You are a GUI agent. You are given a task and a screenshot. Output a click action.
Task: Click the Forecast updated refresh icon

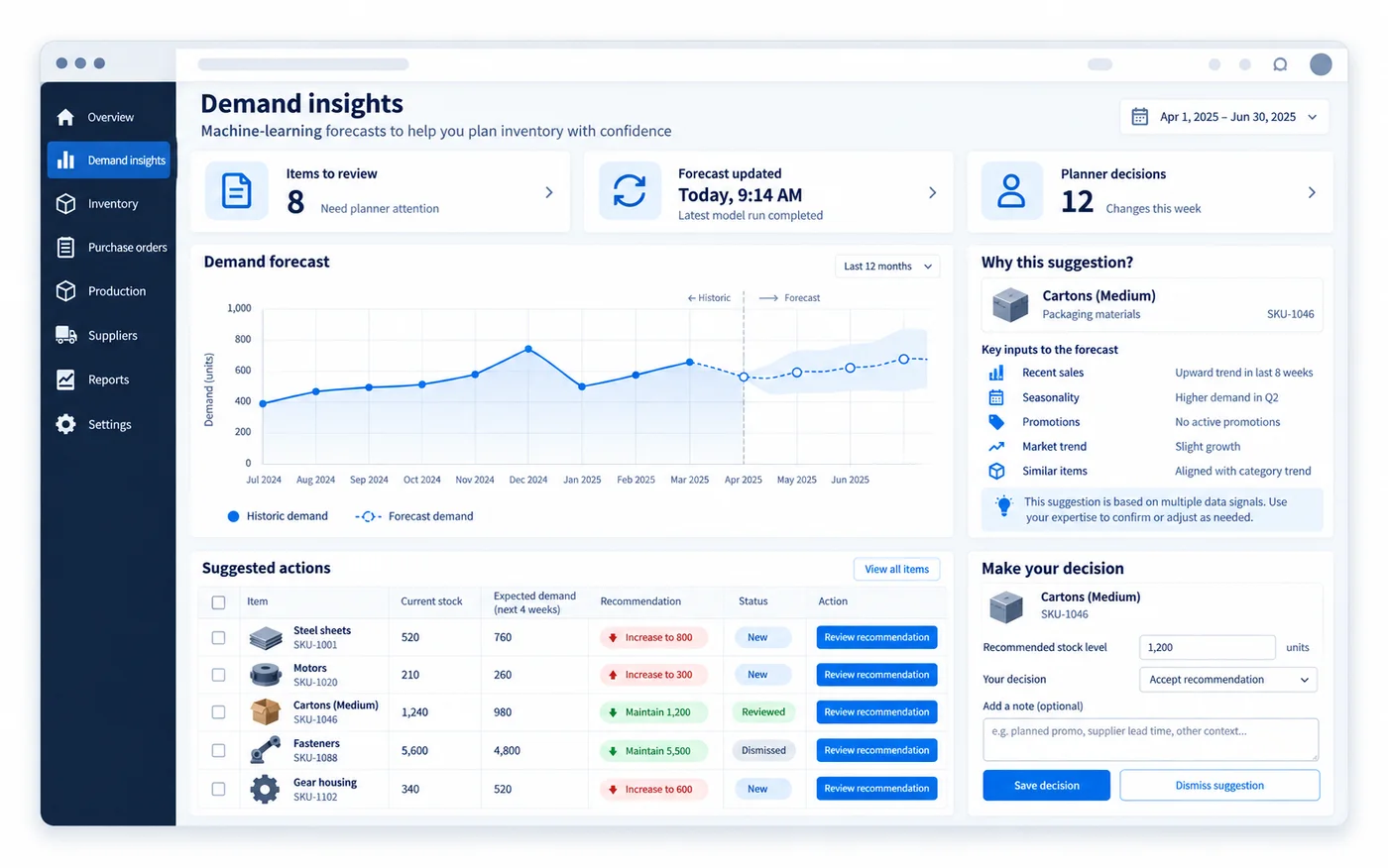[x=630, y=190]
